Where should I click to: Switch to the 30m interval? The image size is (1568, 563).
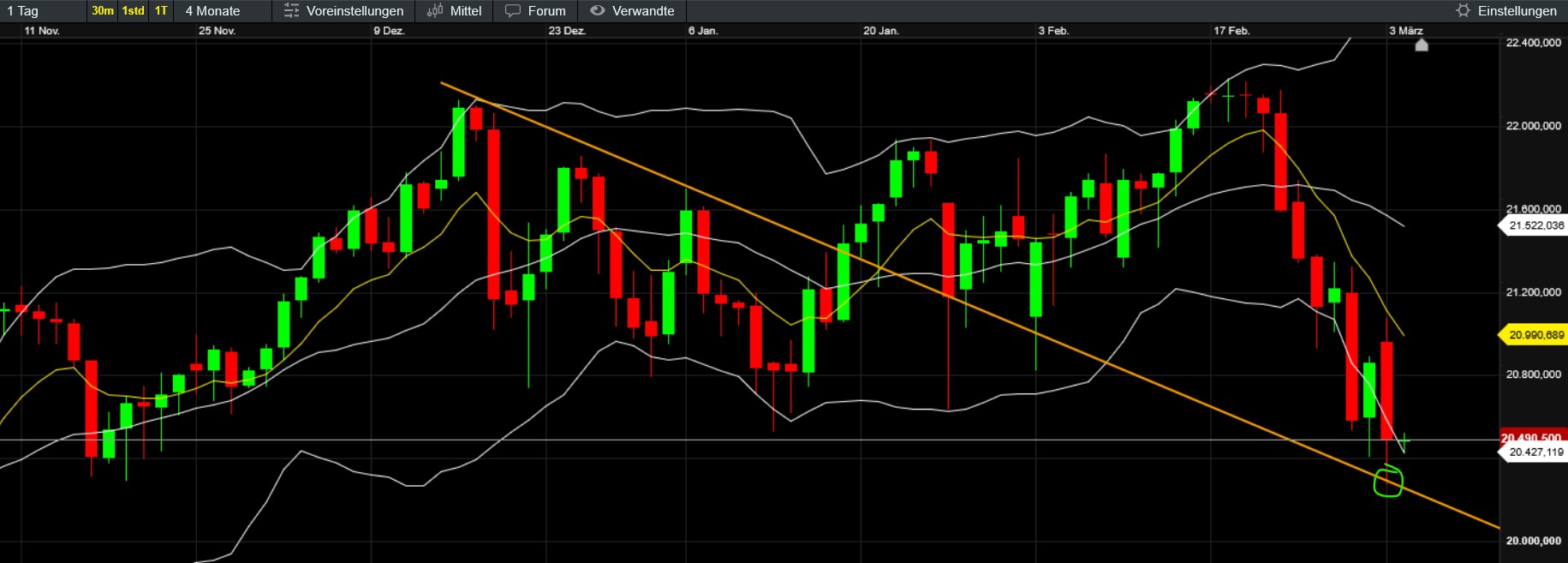tap(103, 11)
